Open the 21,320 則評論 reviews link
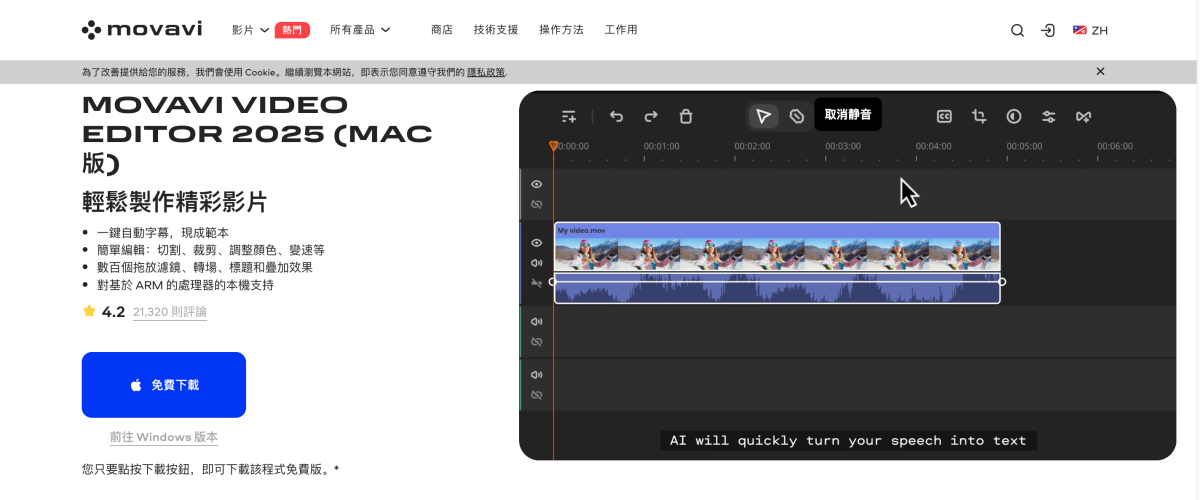The image size is (1200, 500). coord(170,312)
